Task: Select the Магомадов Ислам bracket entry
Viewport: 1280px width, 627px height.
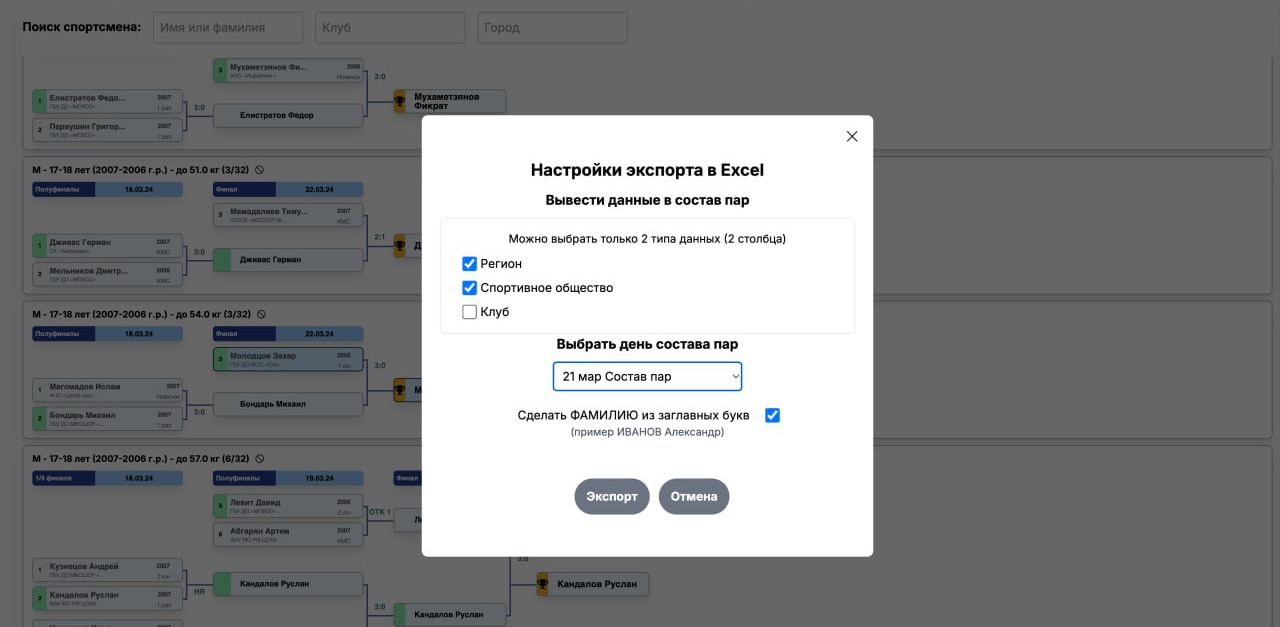Action: pyautogui.click(x=108, y=389)
